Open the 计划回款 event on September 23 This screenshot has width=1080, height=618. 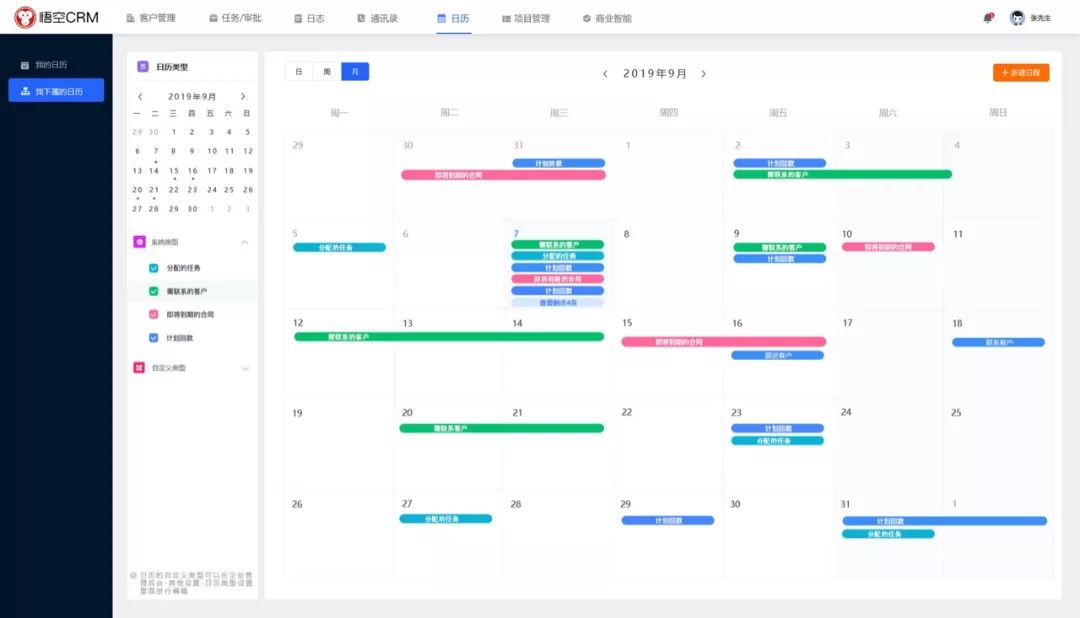[778, 429]
